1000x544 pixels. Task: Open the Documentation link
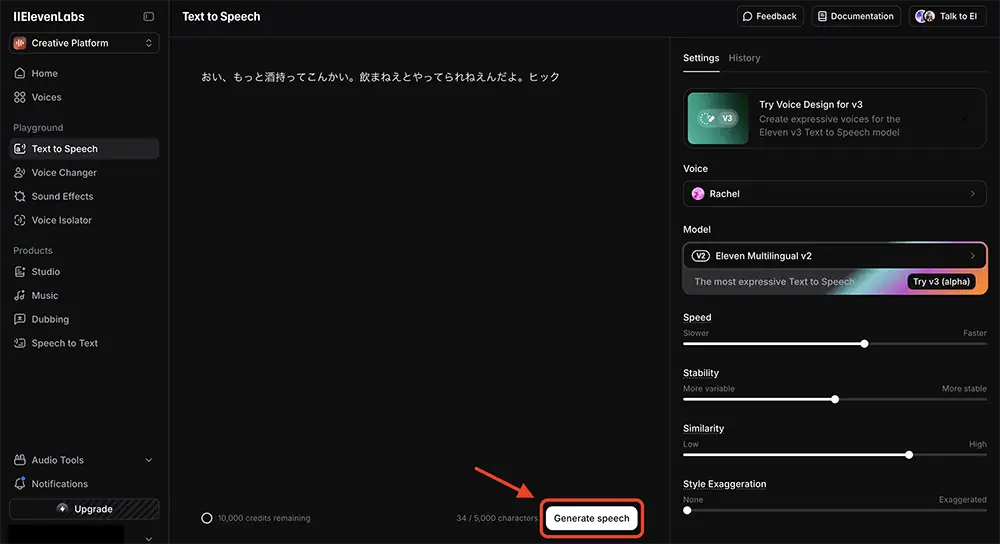click(856, 17)
